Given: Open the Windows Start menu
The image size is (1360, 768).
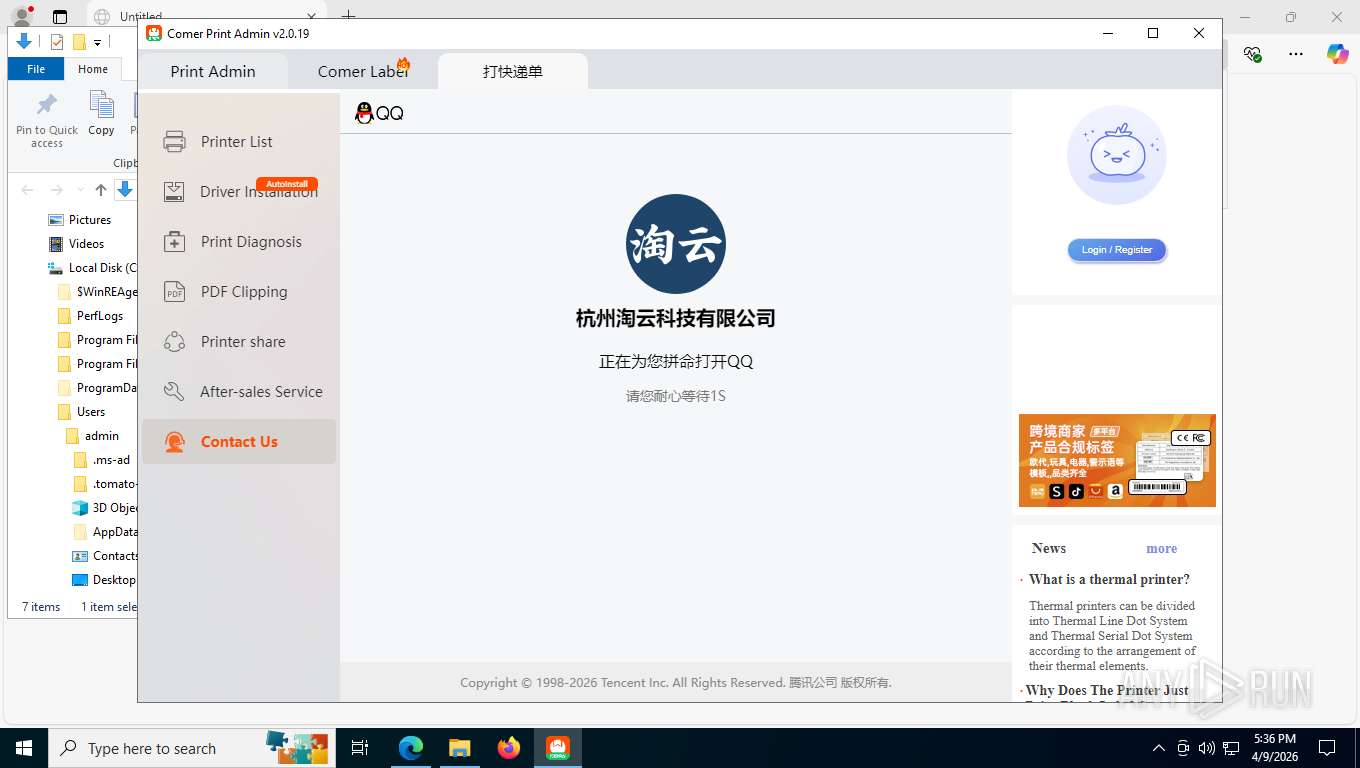Looking at the screenshot, I should tap(23, 748).
